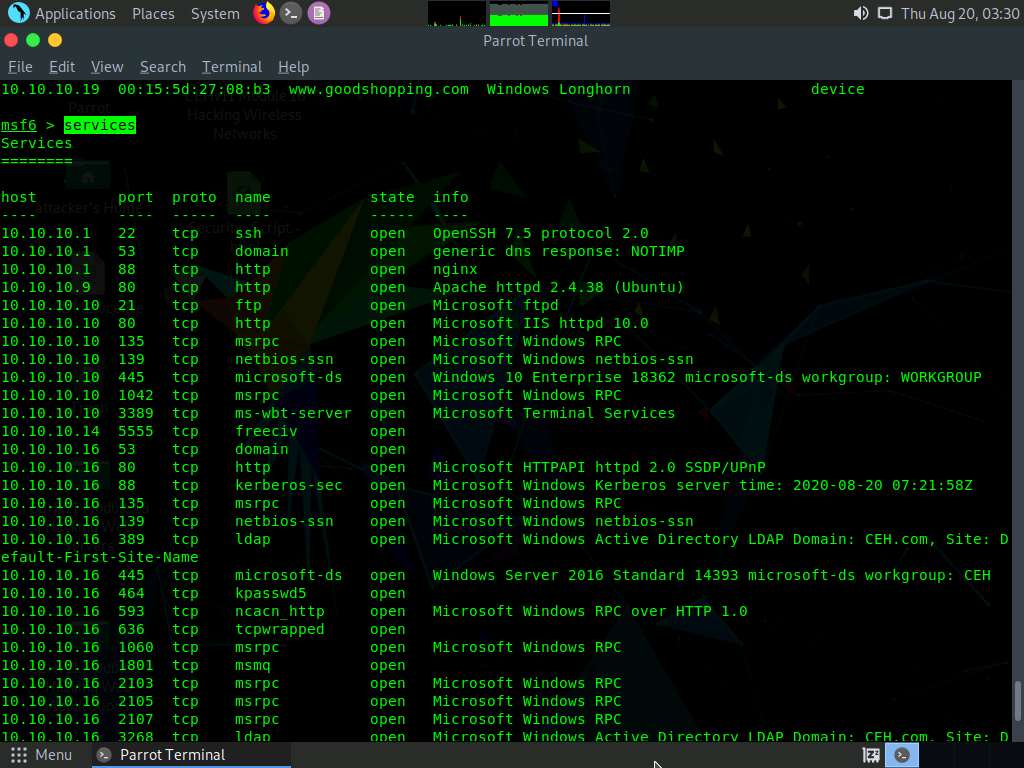Click 'Microsoft Windows RPC over HTTP 1.0' text
This screenshot has height=768, width=1024.
[590, 611]
